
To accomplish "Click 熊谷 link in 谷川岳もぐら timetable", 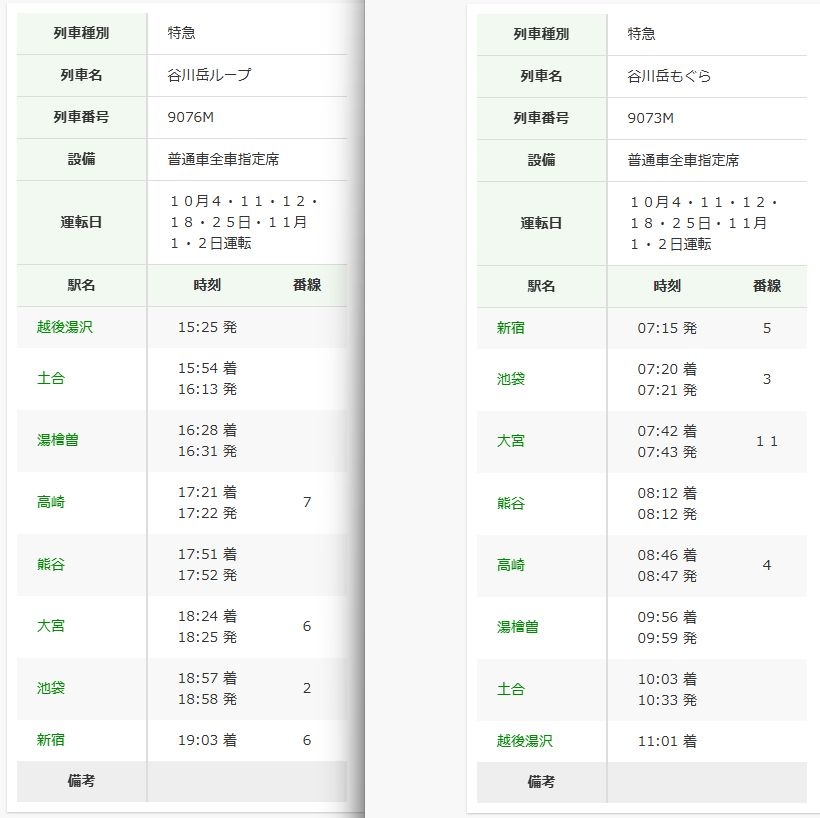I will tap(511, 503).
